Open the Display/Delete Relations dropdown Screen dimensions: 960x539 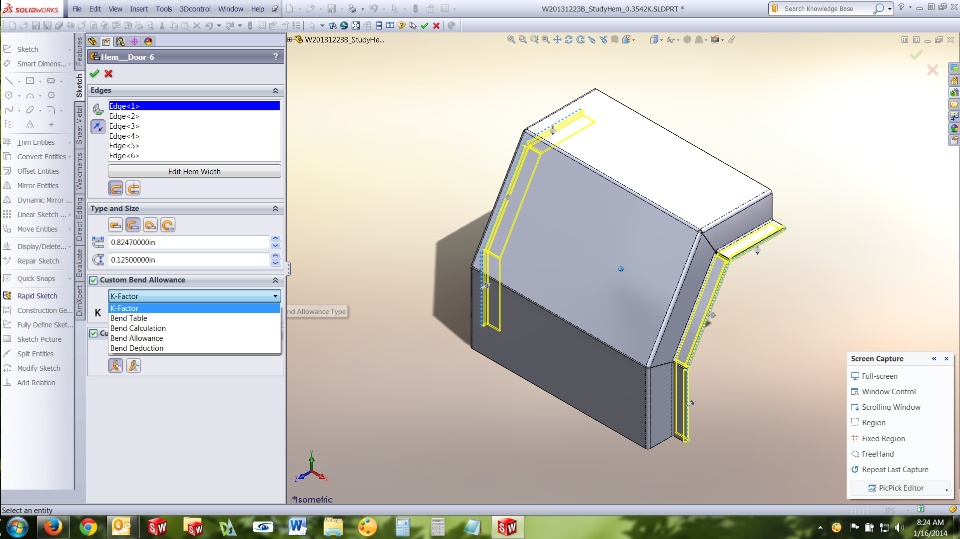(69, 246)
